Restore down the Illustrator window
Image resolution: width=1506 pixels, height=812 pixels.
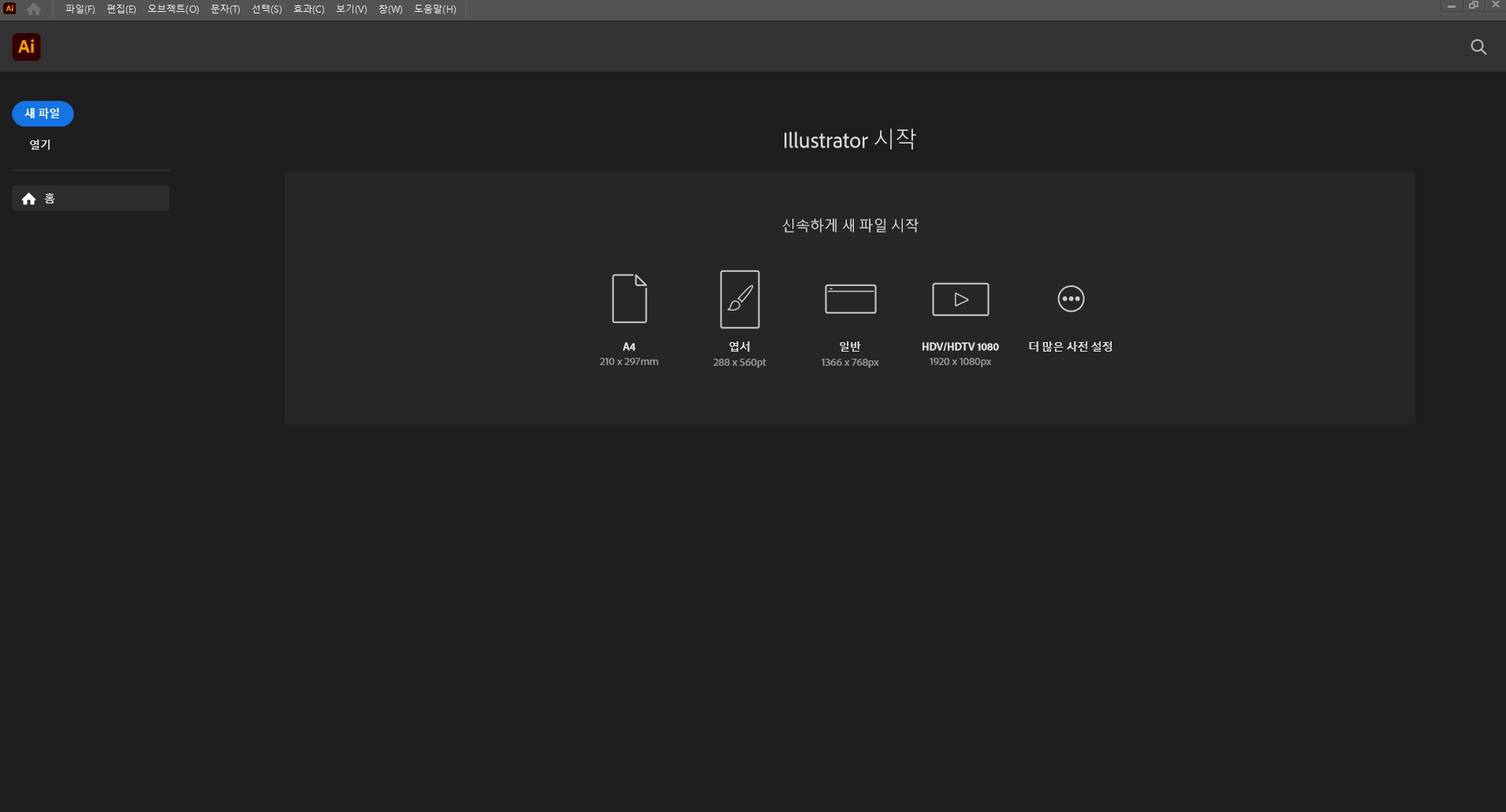(1474, 6)
